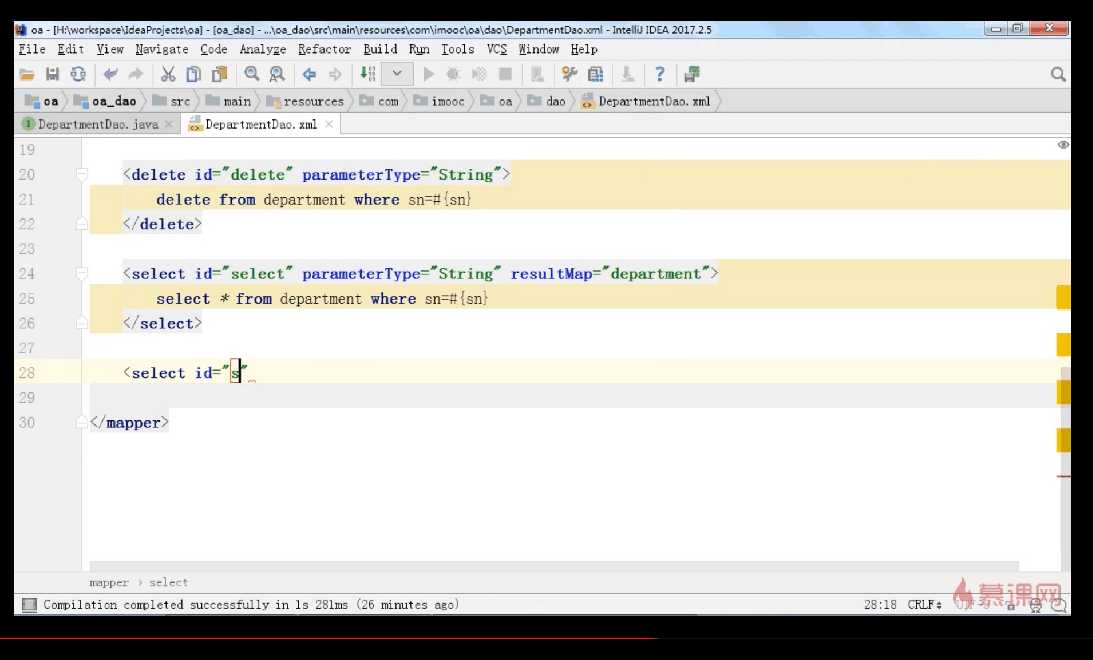
Task: Click the green tool icon right of Help
Action: (691, 75)
